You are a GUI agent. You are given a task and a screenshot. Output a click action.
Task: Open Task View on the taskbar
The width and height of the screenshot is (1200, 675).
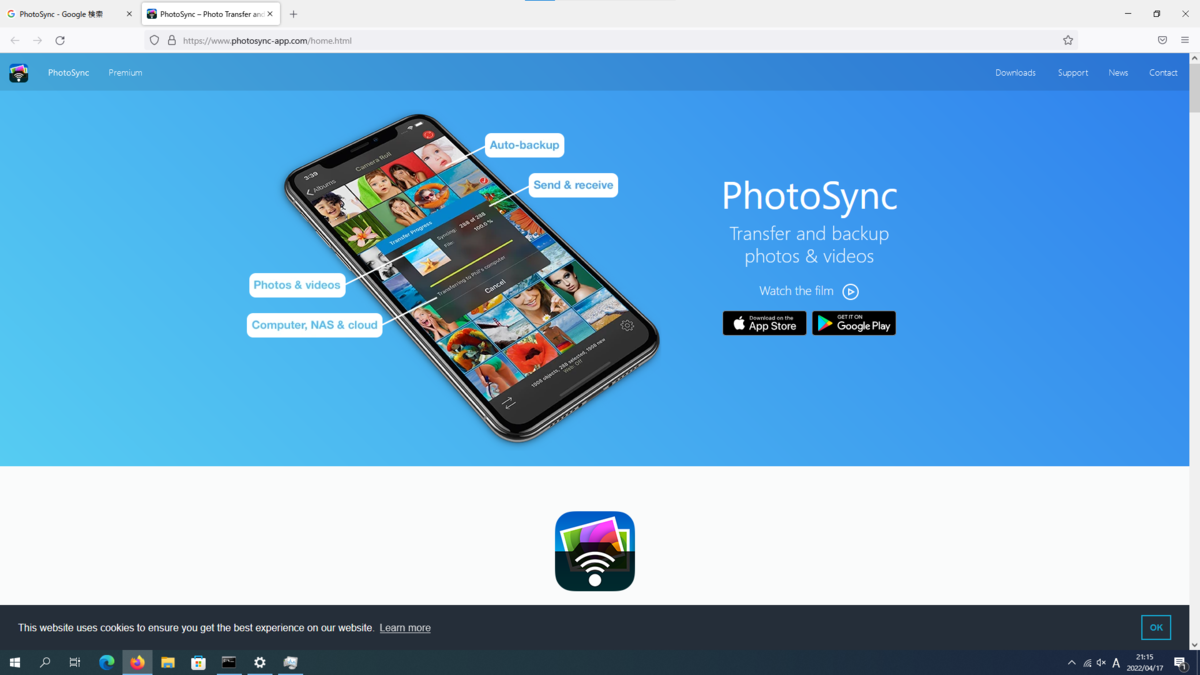click(x=75, y=663)
